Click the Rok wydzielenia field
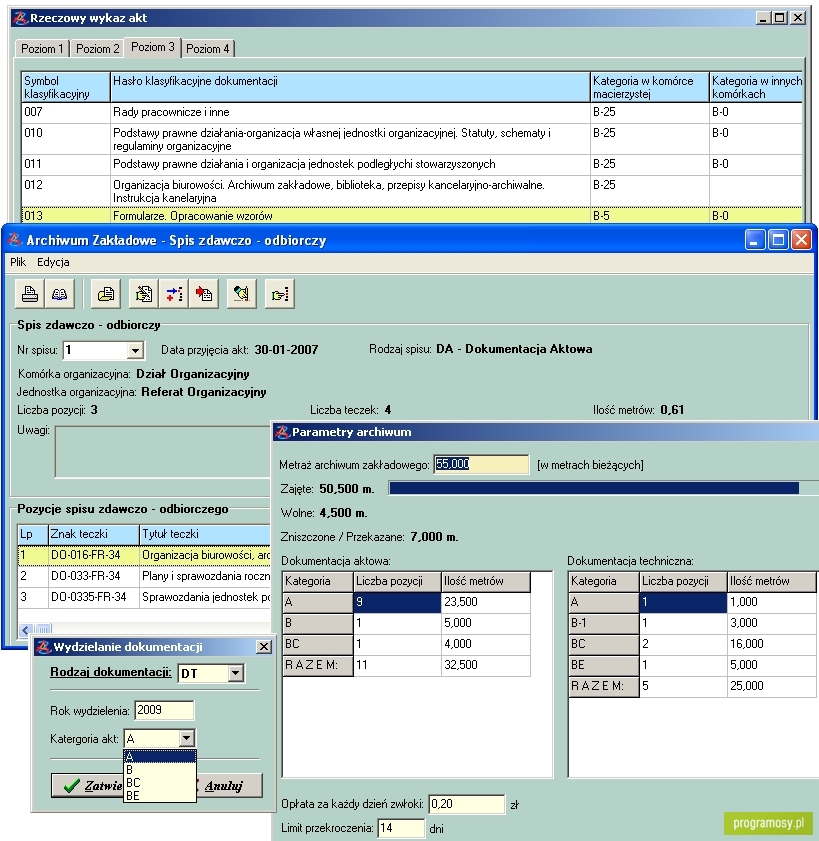Viewport: 819px width, 841px height. click(164, 711)
